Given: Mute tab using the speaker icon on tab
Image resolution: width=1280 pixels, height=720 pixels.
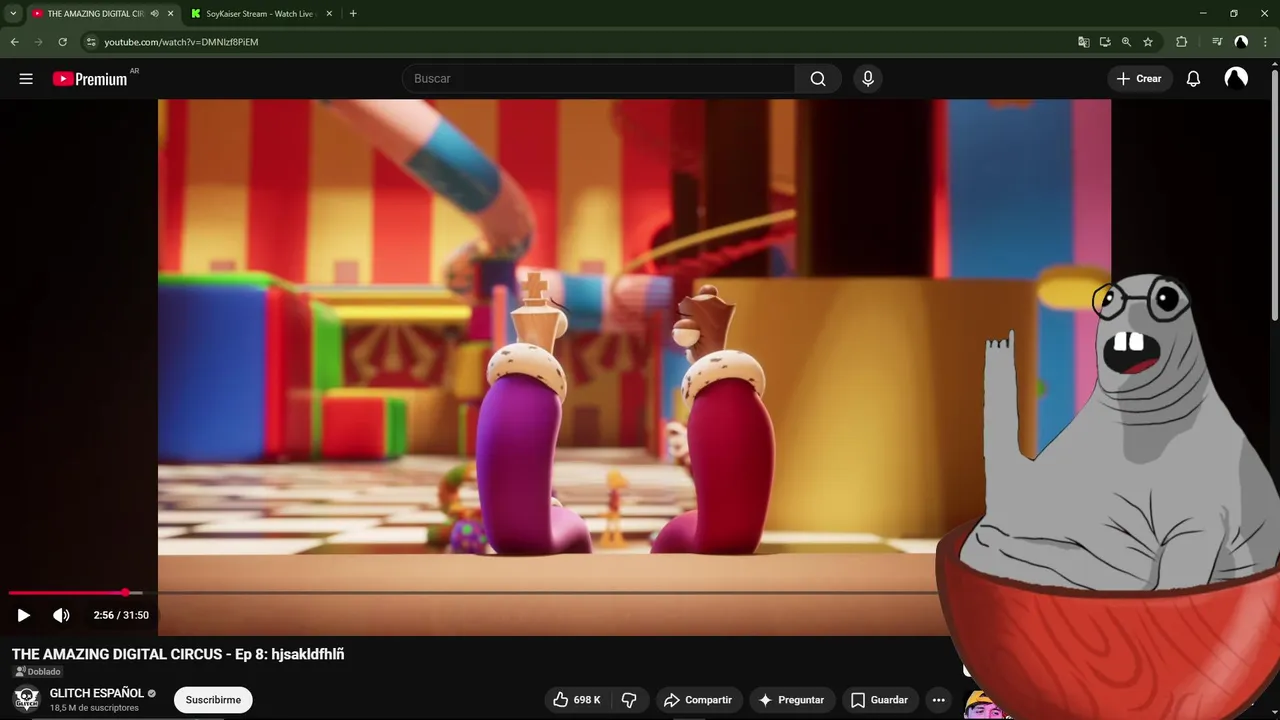Looking at the screenshot, I should click(154, 14).
